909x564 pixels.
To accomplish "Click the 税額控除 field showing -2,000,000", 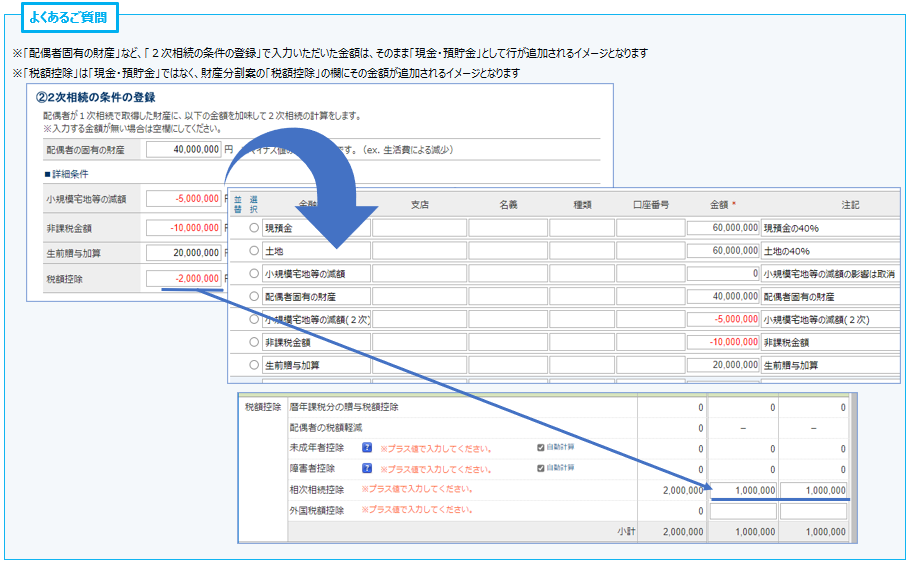I will coord(184,279).
